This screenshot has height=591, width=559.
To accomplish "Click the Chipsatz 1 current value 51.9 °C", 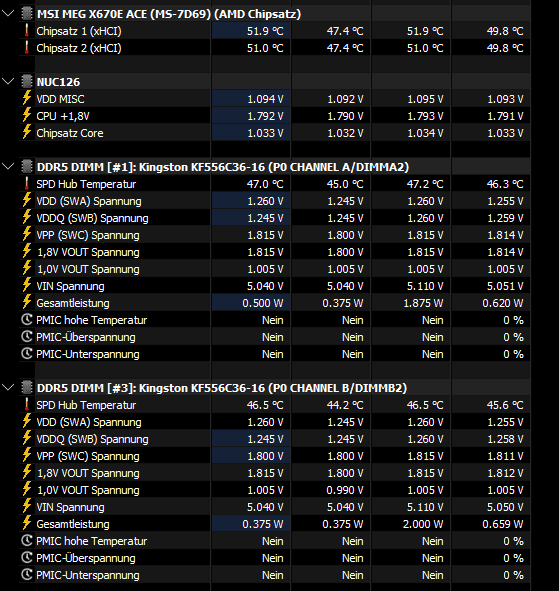I will click(265, 31).
